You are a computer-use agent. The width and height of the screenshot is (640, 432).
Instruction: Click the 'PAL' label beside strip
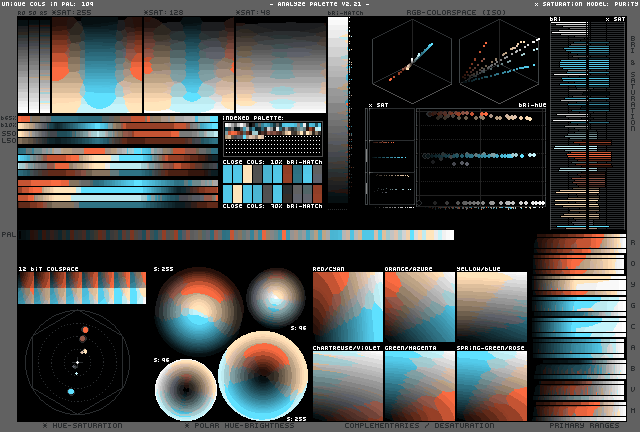click(x=9, y=235)
